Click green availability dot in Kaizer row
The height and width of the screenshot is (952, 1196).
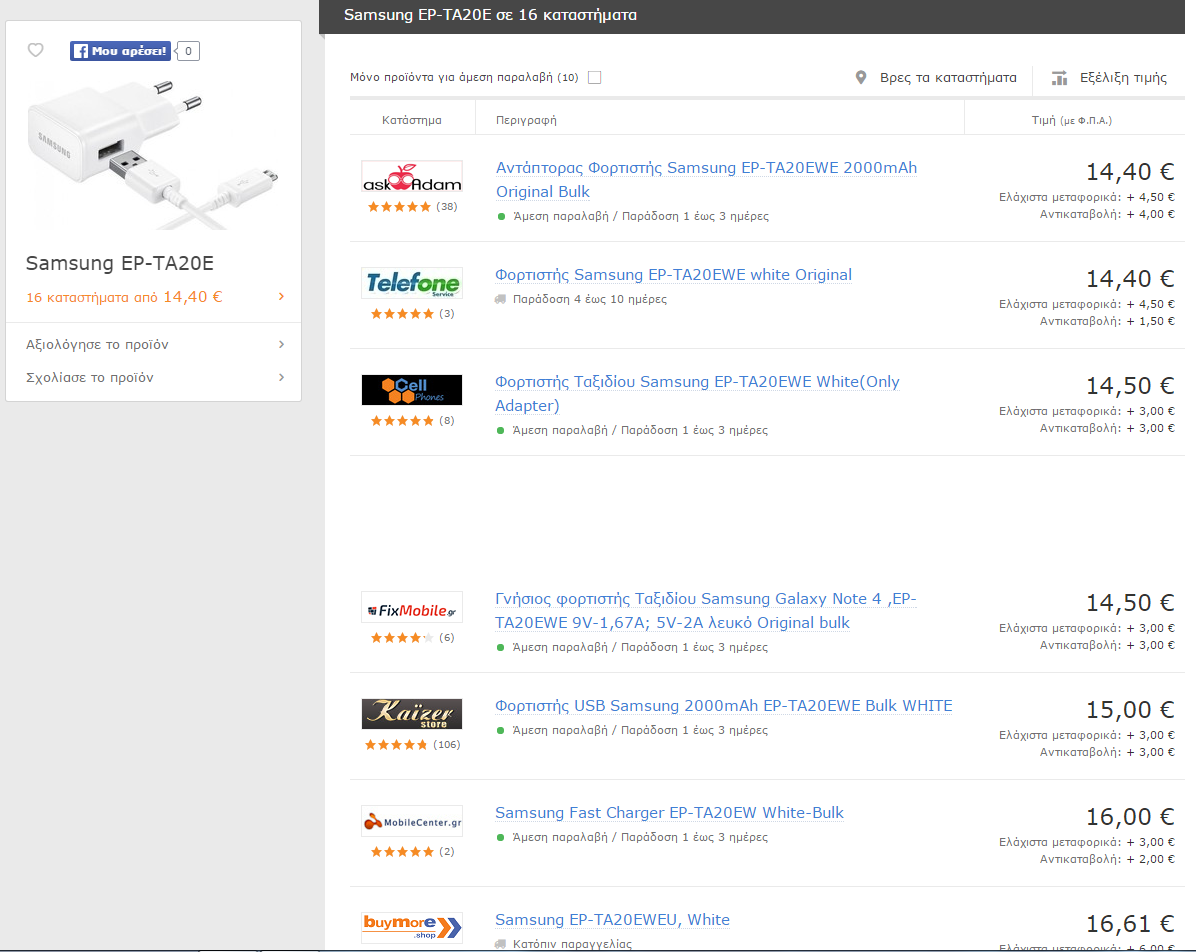[500, 731]
